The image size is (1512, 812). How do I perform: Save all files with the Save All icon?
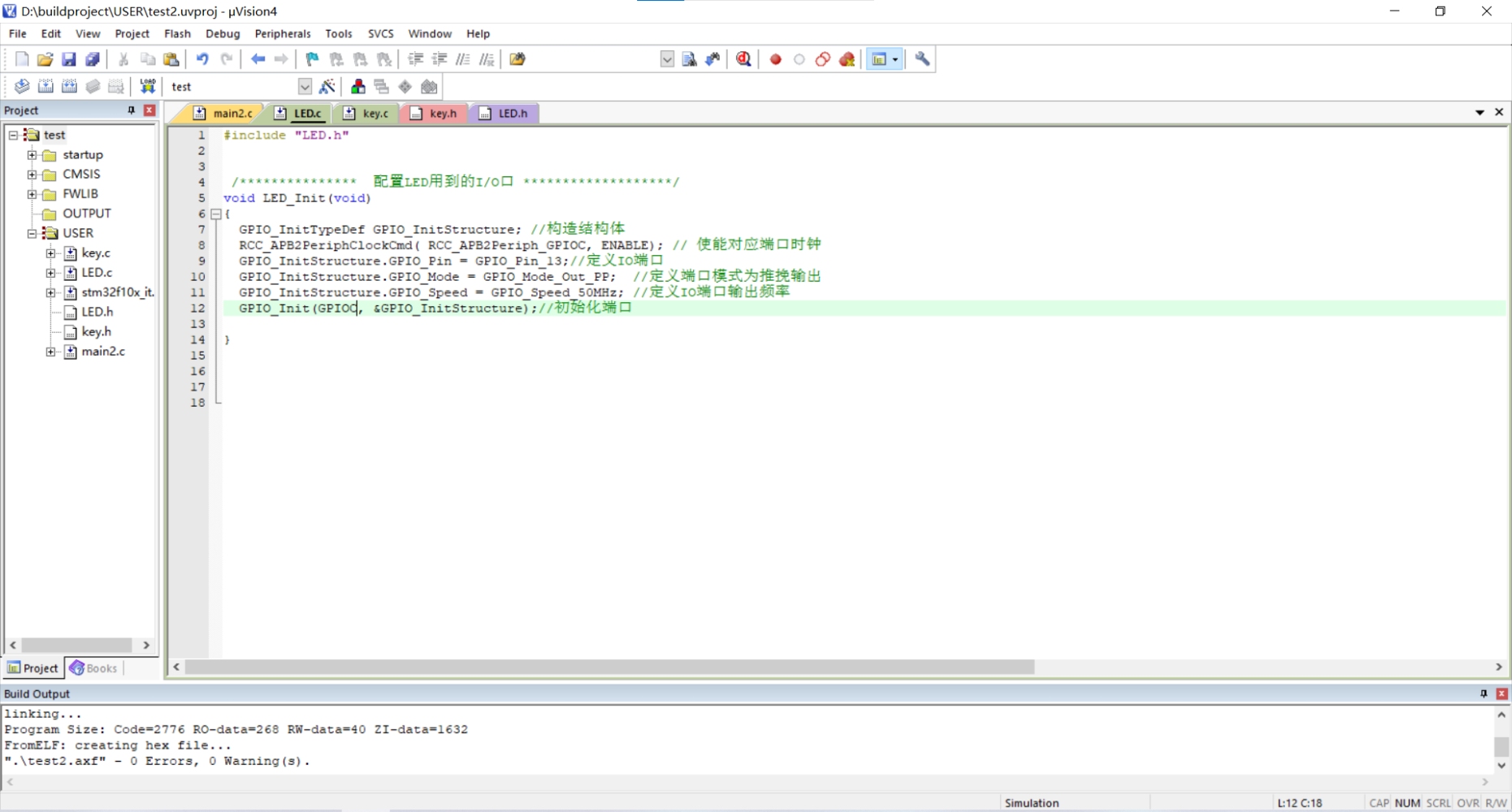(93, 59)
